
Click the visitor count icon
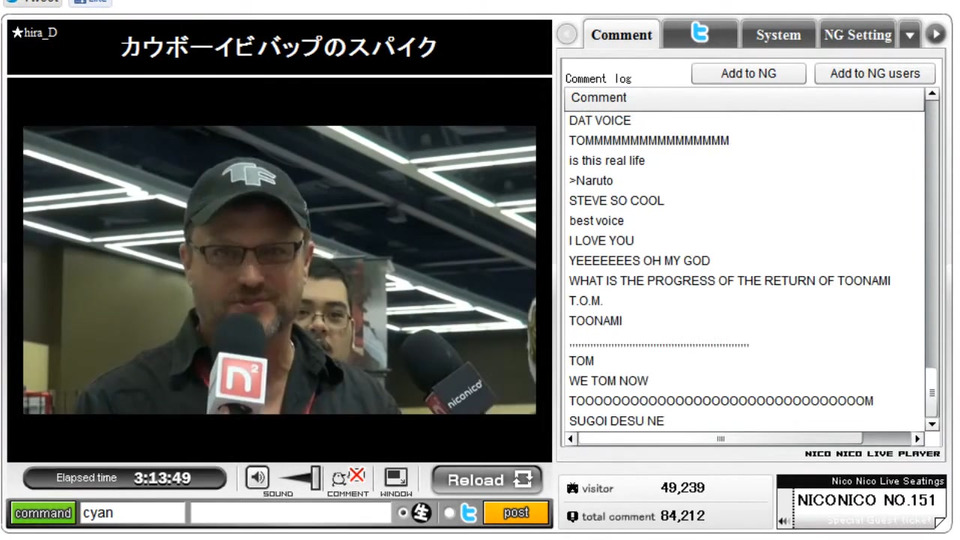pyautogui.click(x=572, y=489)
